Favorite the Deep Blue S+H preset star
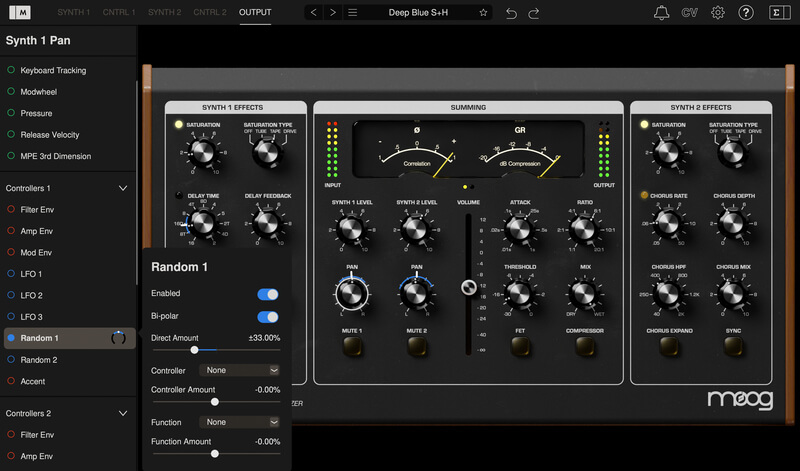800x471 pixels. pos(483,13)
